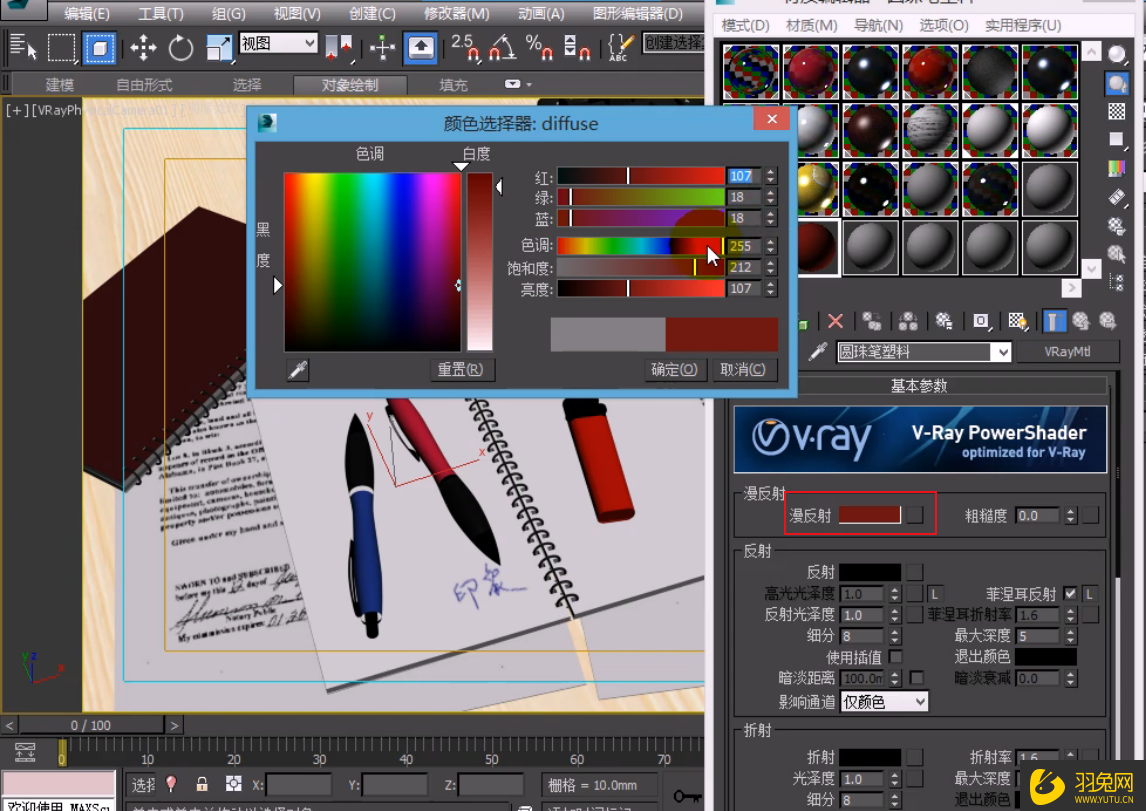Viewport: 1146px width, 811px height.
Task: Toggle the percent snap icon
Action: click(539, 48)
